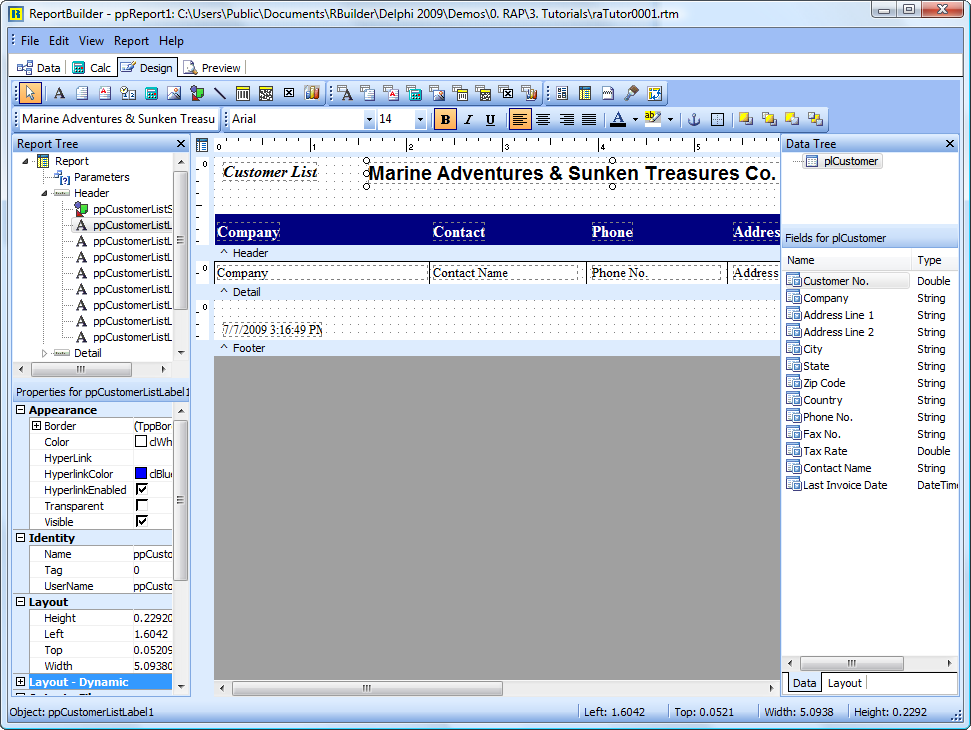Image resolution: width=971 pixels, height=730 pixels.
Task: Click the caption edit box in toolbar
Action: click(x=119, y=119)
